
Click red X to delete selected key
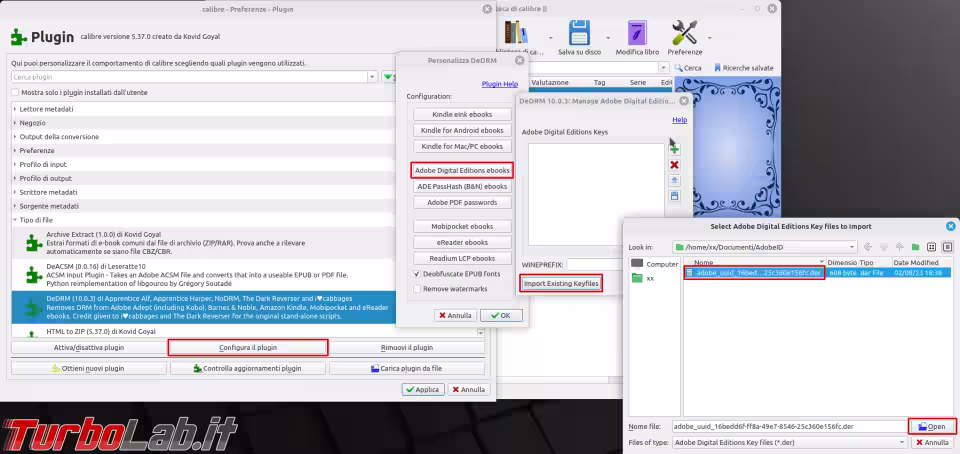coord(674,165)
